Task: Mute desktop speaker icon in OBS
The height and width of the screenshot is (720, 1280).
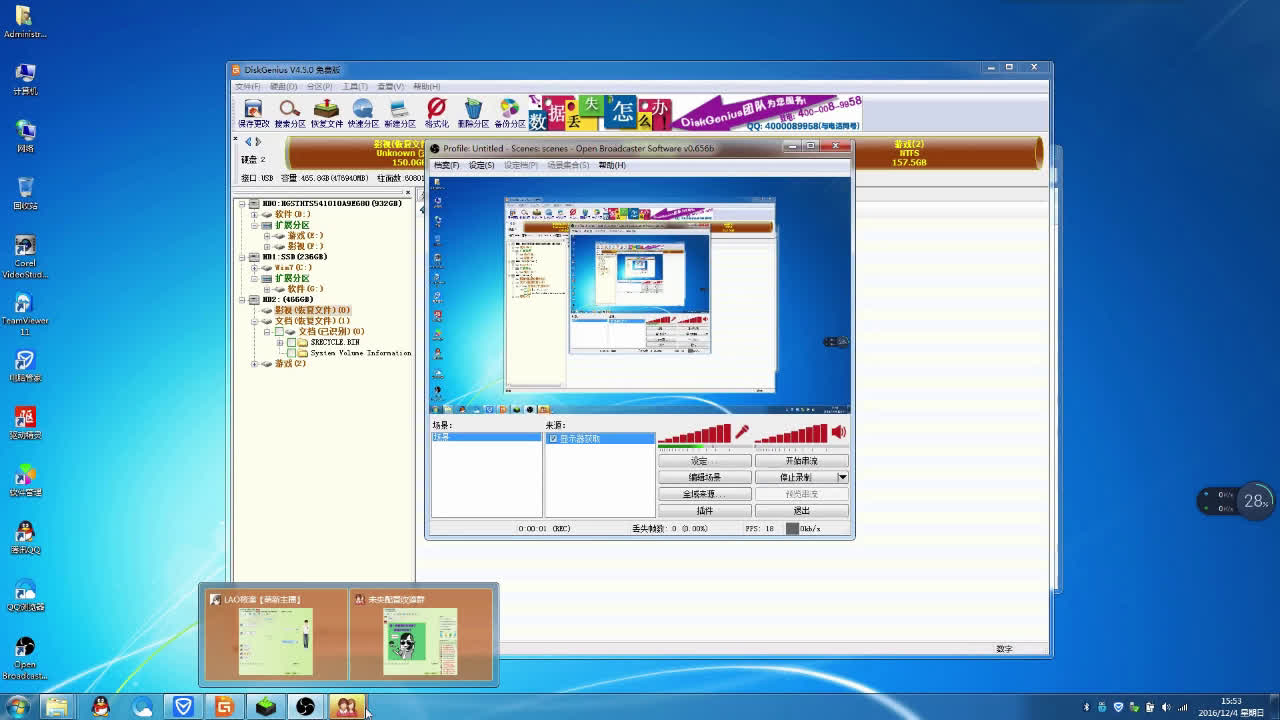Action: [x=838, y=432]
